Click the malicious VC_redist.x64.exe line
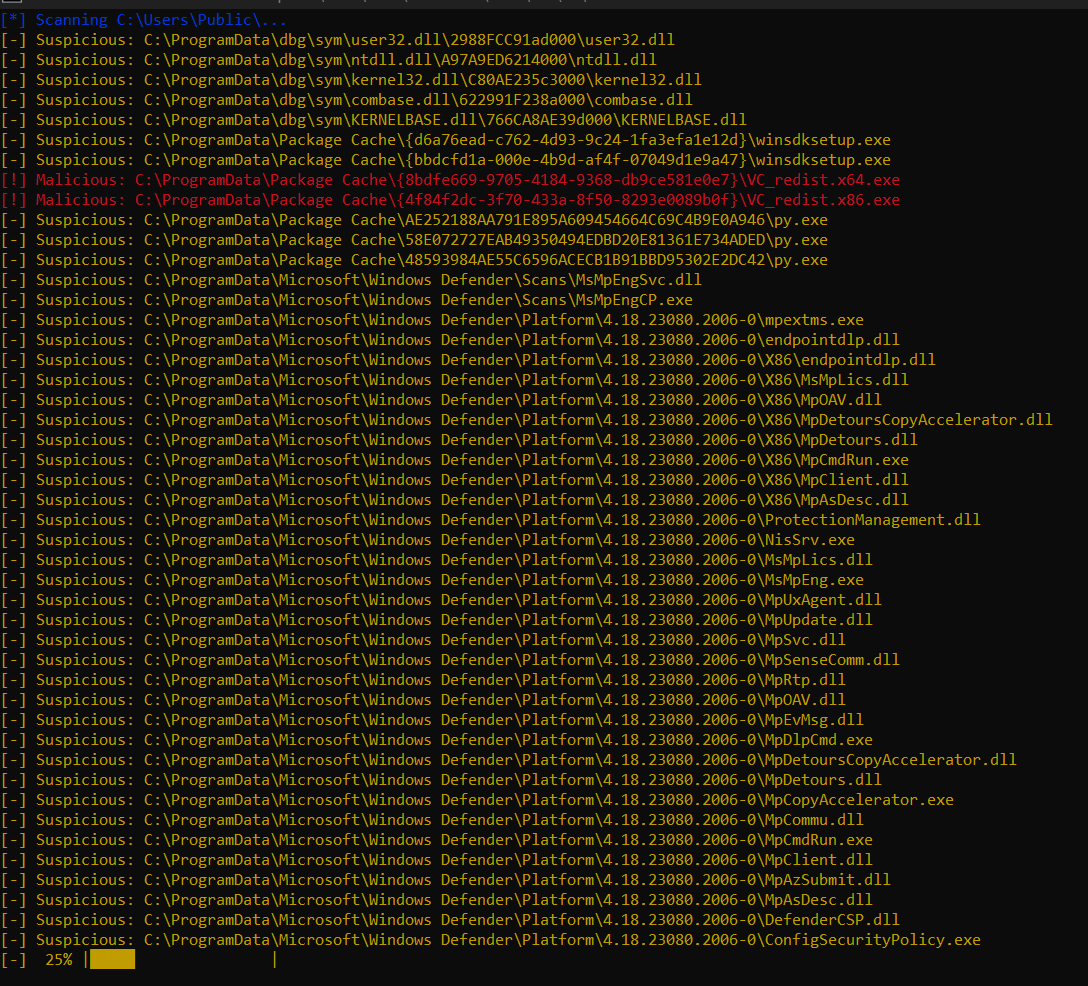 click(x=450, y=180)
